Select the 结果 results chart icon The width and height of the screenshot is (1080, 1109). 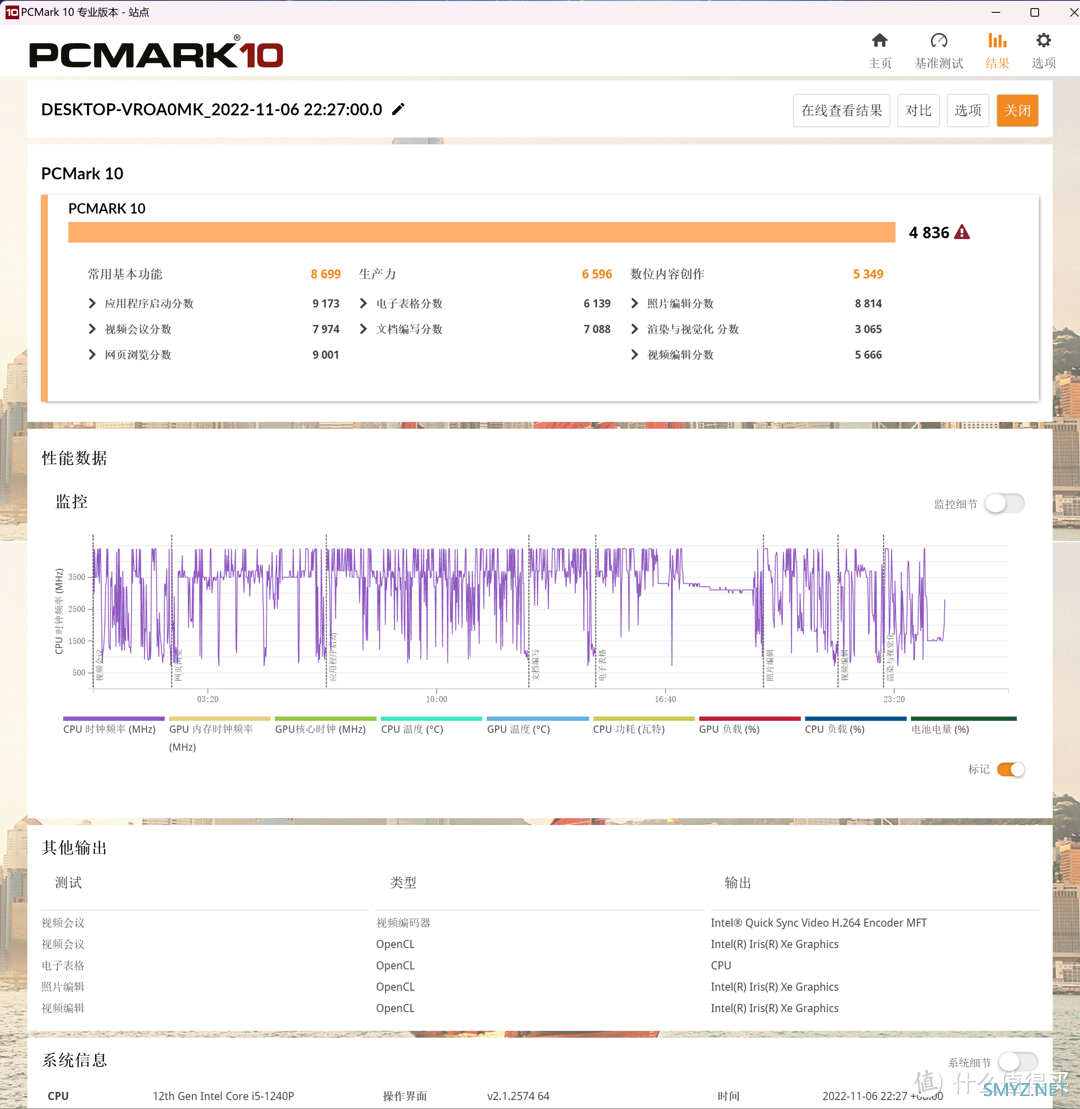click(x=997, y=50)
